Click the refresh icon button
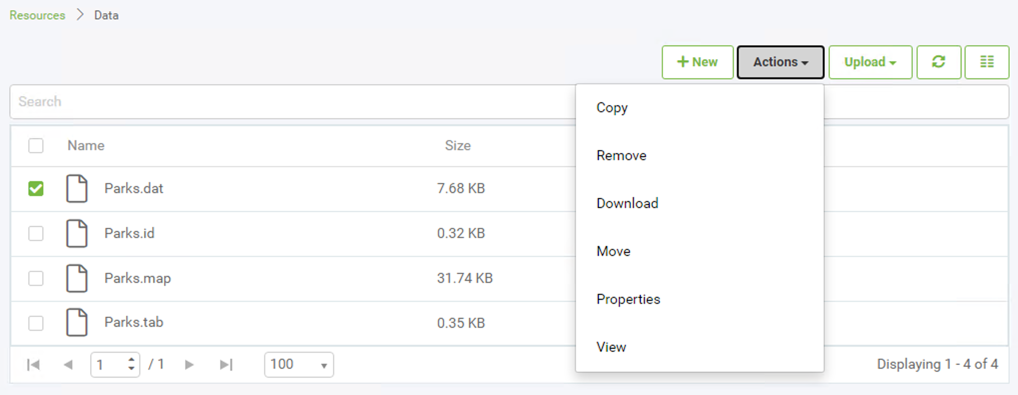The height and width of the screenshot is (395, 1018). point(938,62)
